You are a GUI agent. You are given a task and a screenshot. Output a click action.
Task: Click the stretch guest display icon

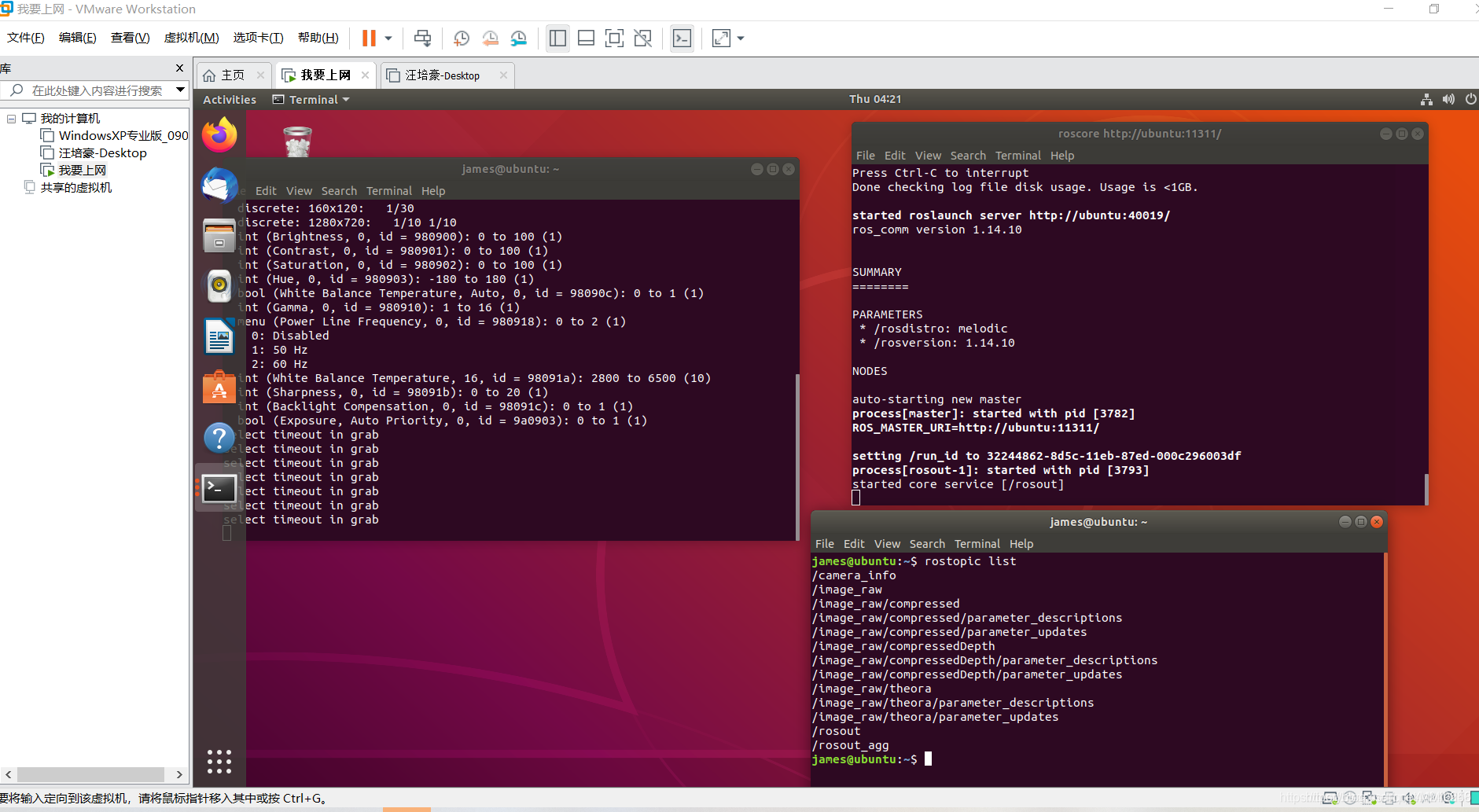pyautogui.click(x=721, y=38)
